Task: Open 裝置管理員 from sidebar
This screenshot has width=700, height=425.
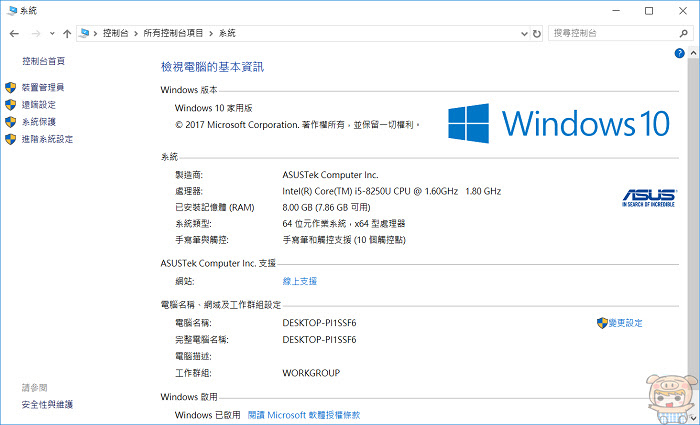Action: point(43,87)
